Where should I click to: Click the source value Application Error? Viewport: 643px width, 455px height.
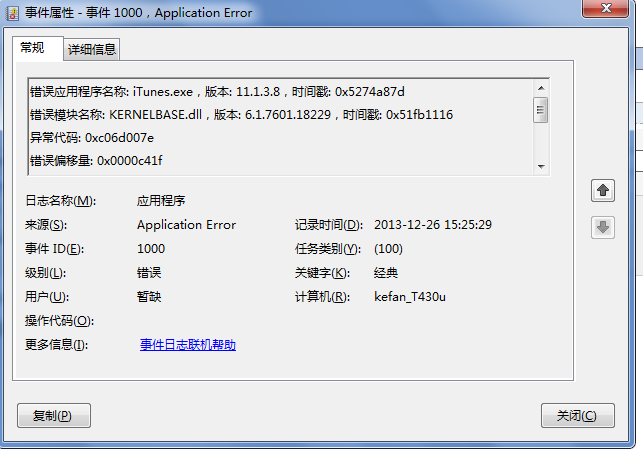pyautogui.click(x=187, y=225)
